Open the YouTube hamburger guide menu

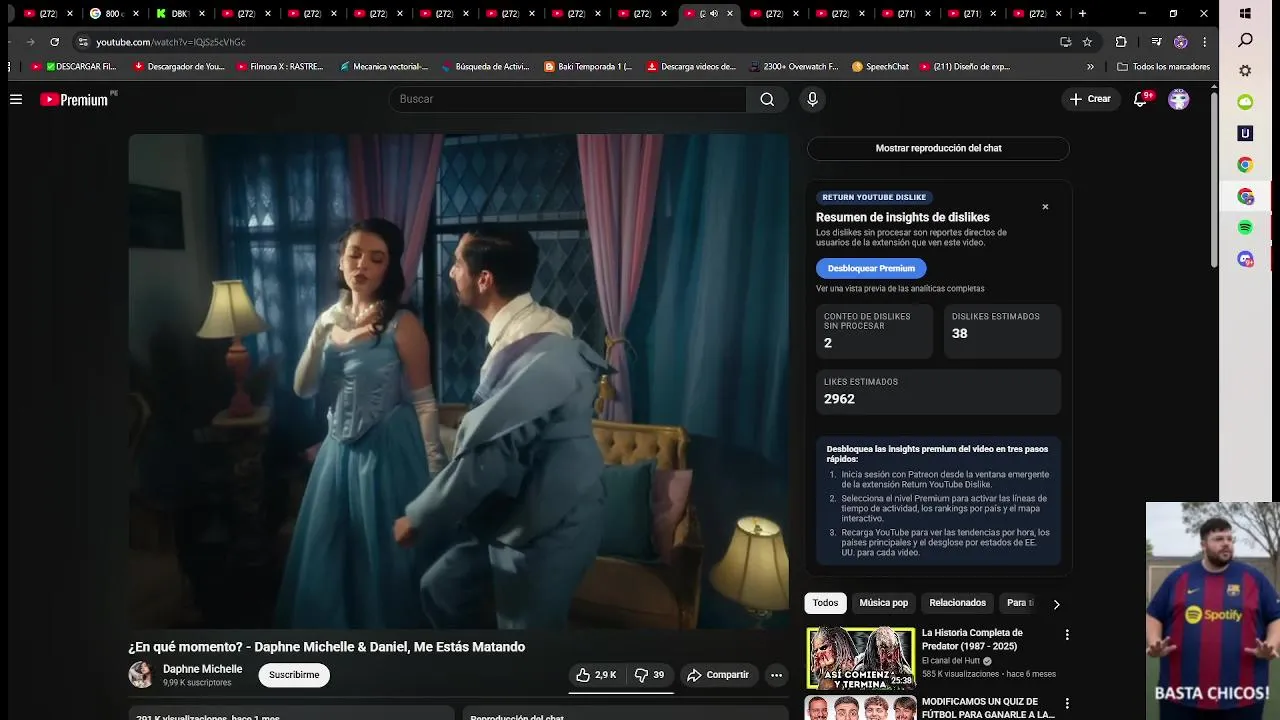16,99
